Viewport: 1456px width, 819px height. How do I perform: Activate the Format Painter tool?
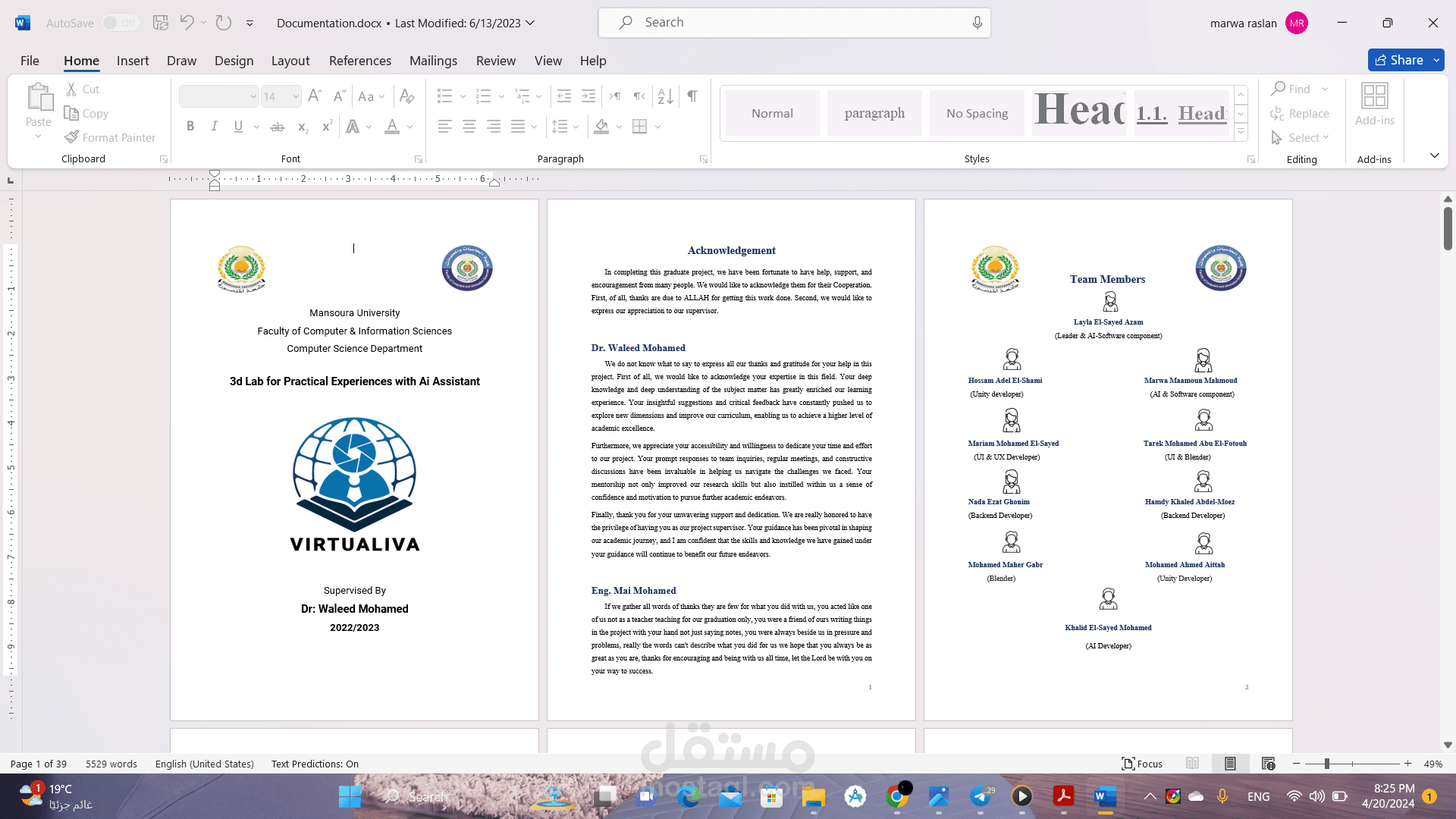[111, 137]
